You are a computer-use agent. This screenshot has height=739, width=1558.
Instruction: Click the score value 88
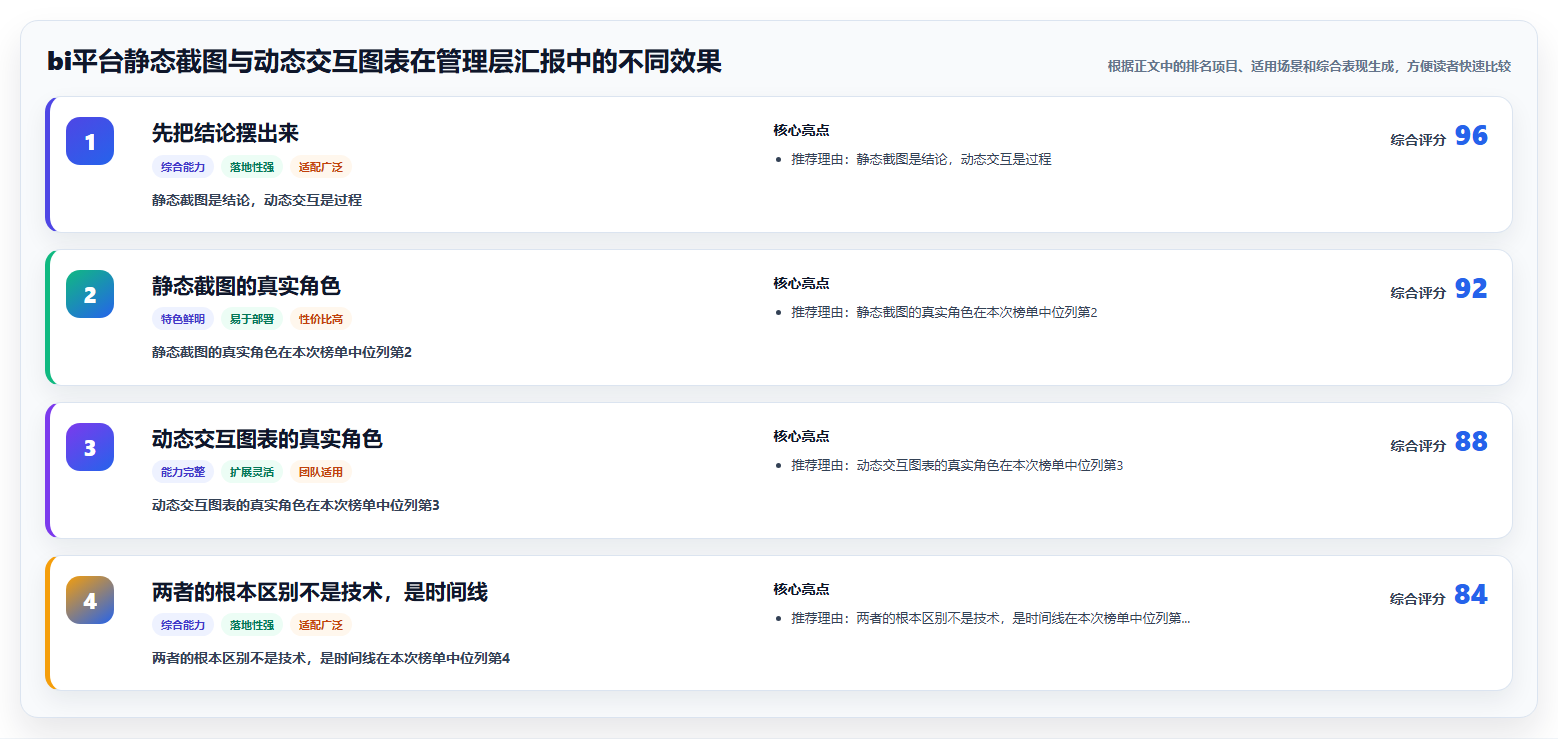[x=1471, y=442]
